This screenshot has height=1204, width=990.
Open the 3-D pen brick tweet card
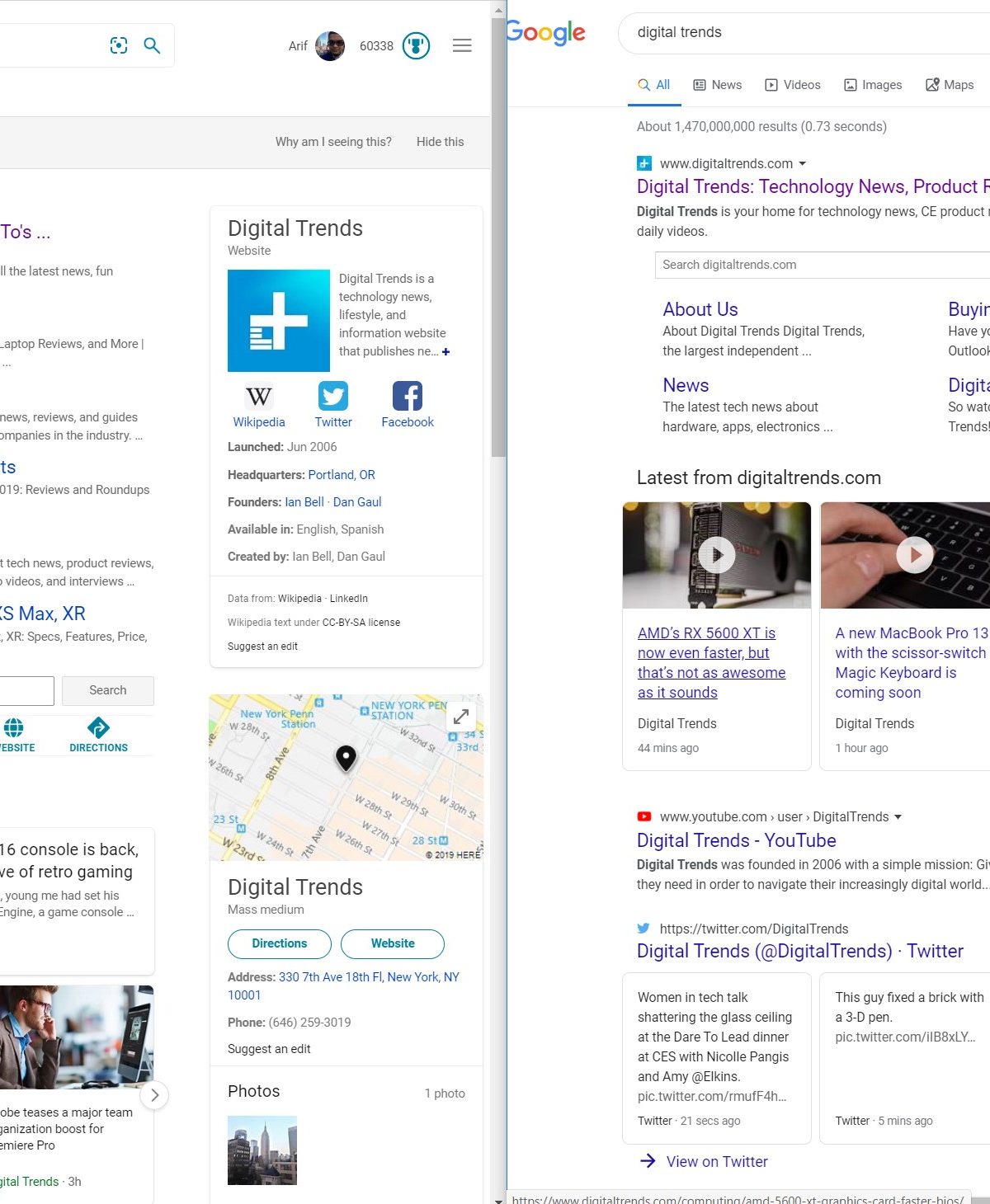point(905,1059)
